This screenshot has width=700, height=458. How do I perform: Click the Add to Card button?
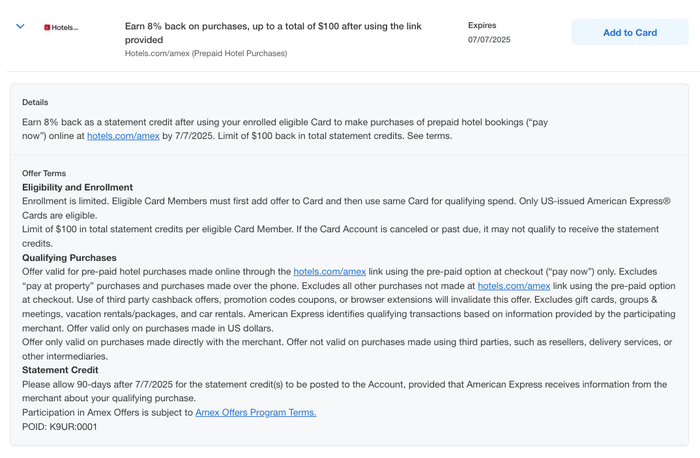tap(630, 32)
